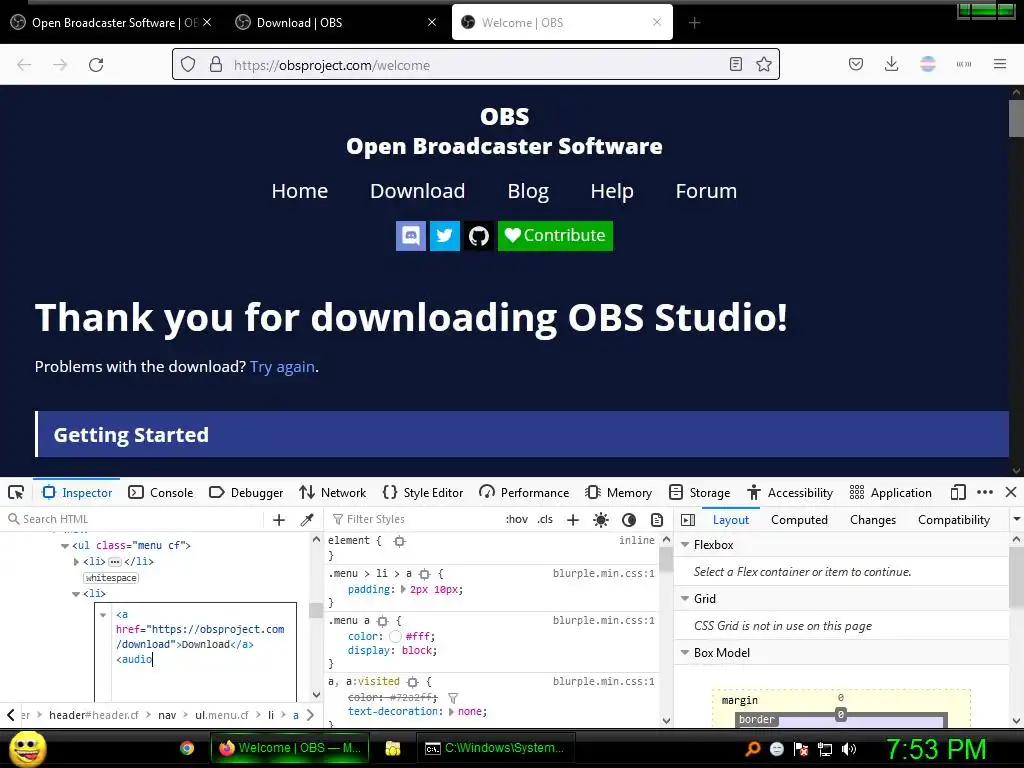Activate the element picker tool in DevTools
1024x768 pixels.
pyautogui.click(x=16, y=492)
